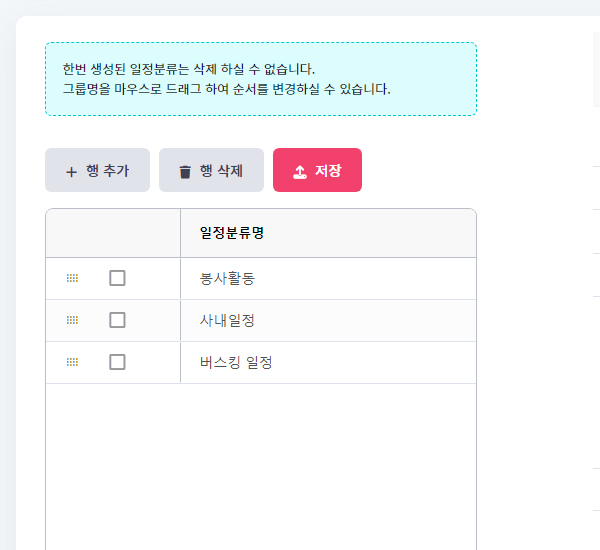Click the upload icon on 저장
Viewport: 600px width, 550px height.
pos(300,171)
